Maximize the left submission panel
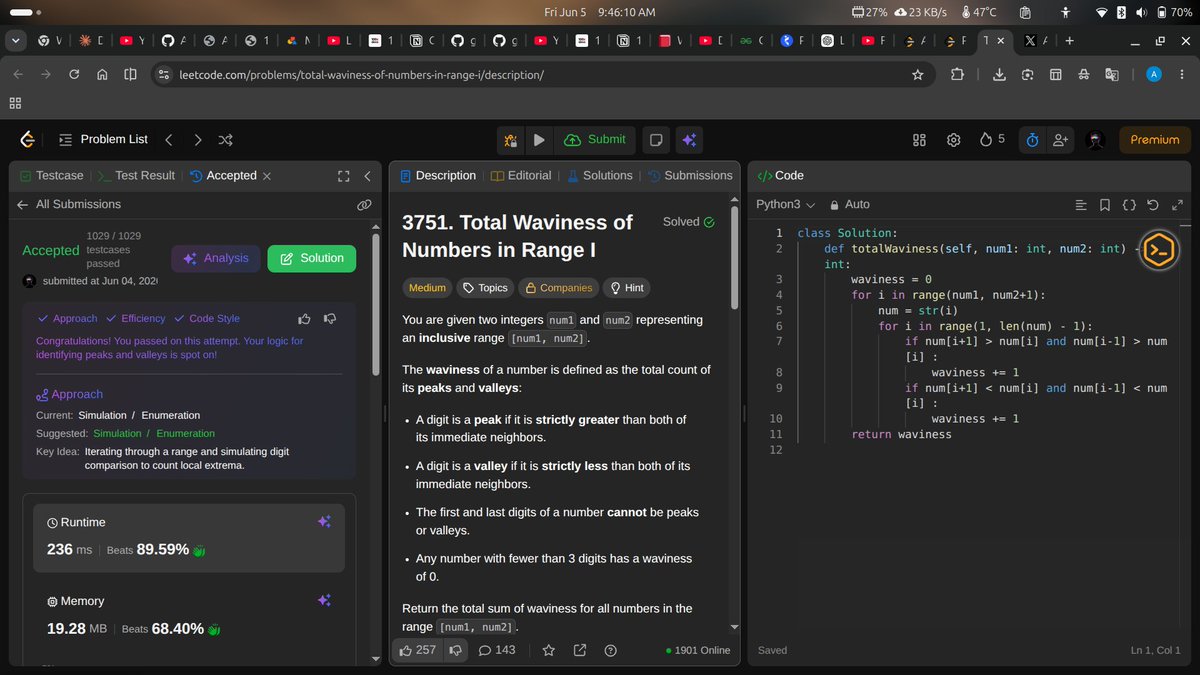Image resolution: width=1200 pixels, height=675 pixels. click(344, 176)
